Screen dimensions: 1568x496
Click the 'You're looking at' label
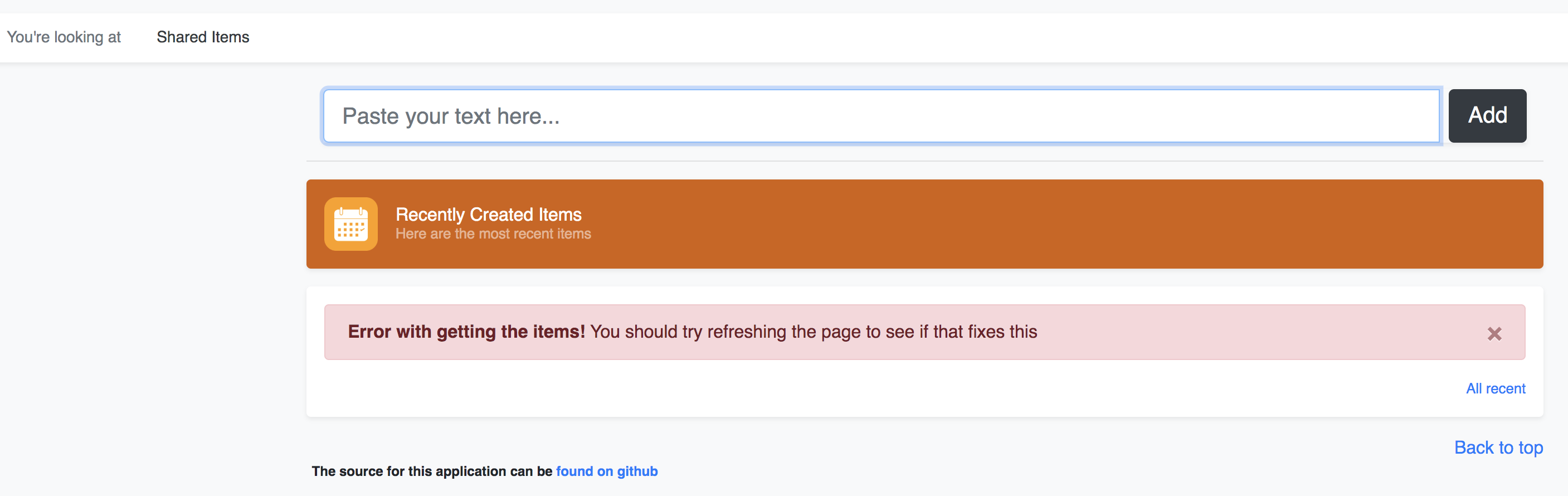coord(64,37)
